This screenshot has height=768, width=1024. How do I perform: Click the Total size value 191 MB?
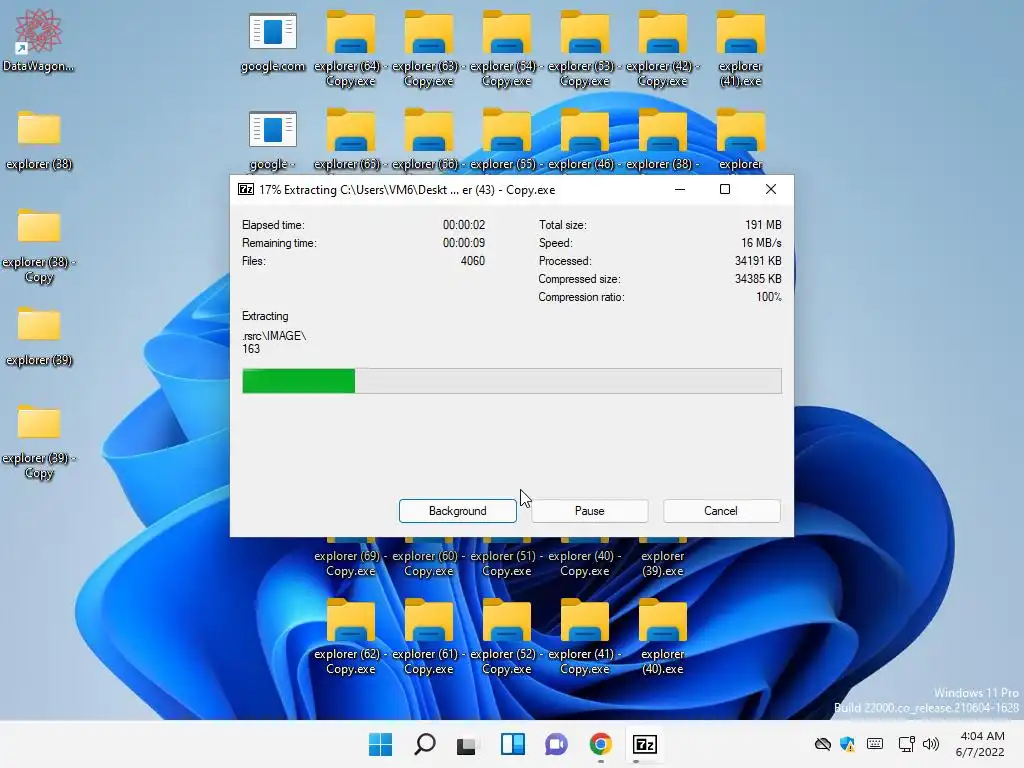click(x=763, y=225)
